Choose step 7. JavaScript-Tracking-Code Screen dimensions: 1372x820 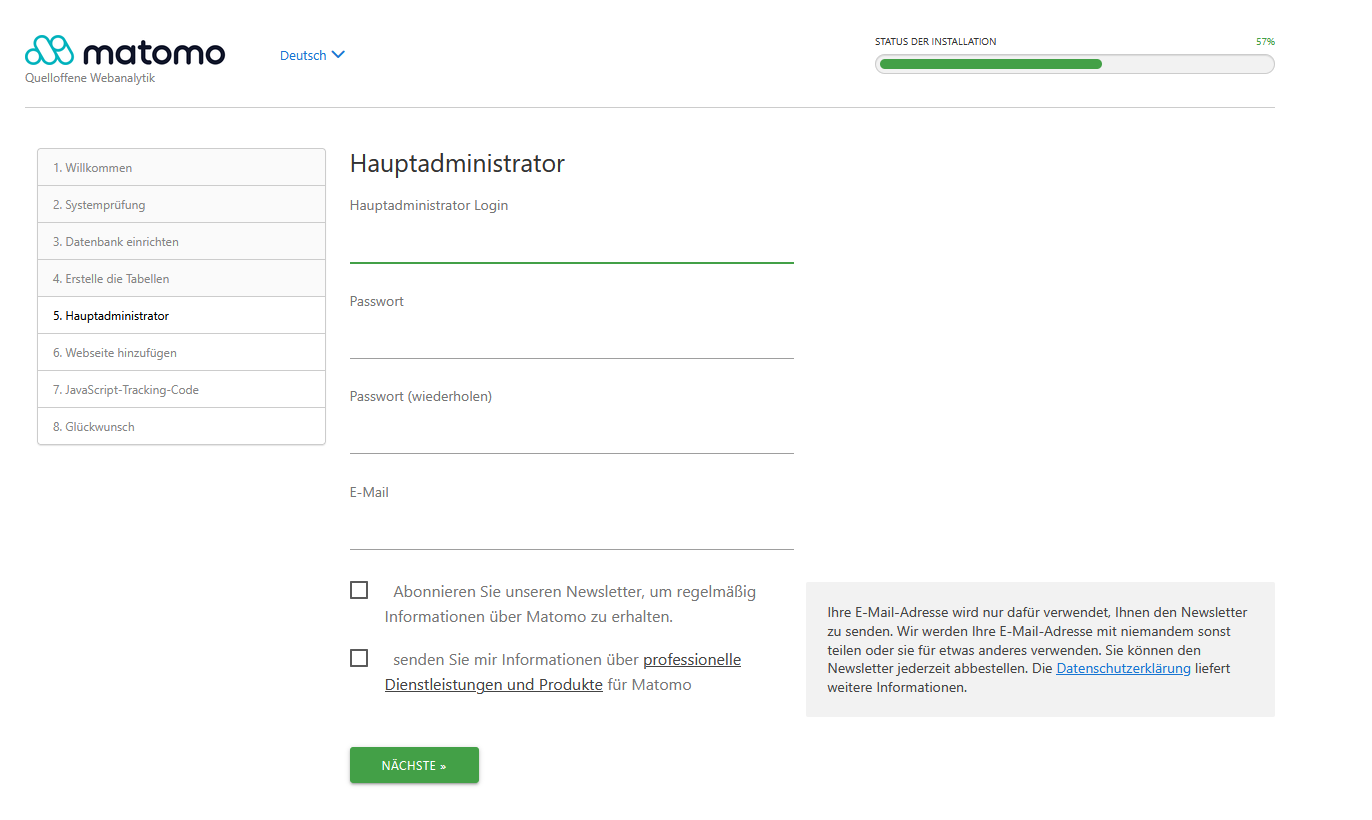181,389
